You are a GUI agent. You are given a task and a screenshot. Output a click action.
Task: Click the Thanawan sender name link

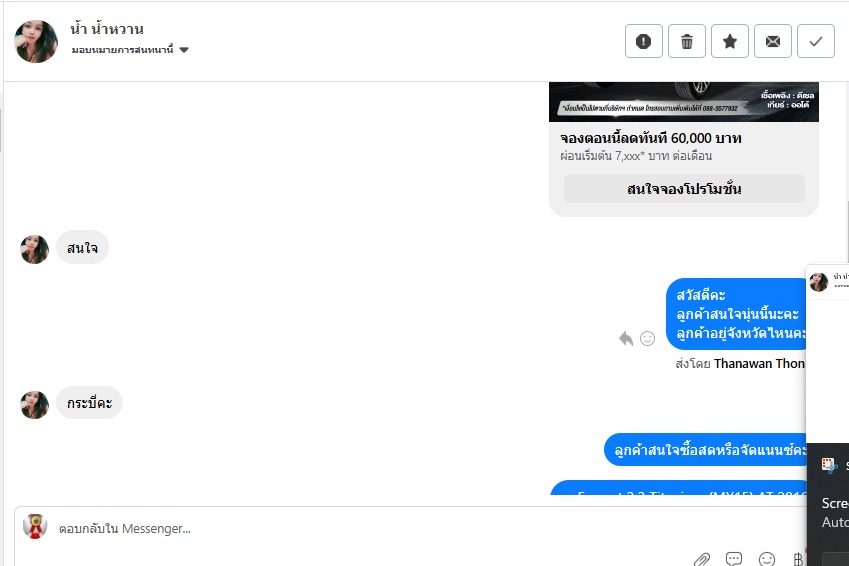759,363
